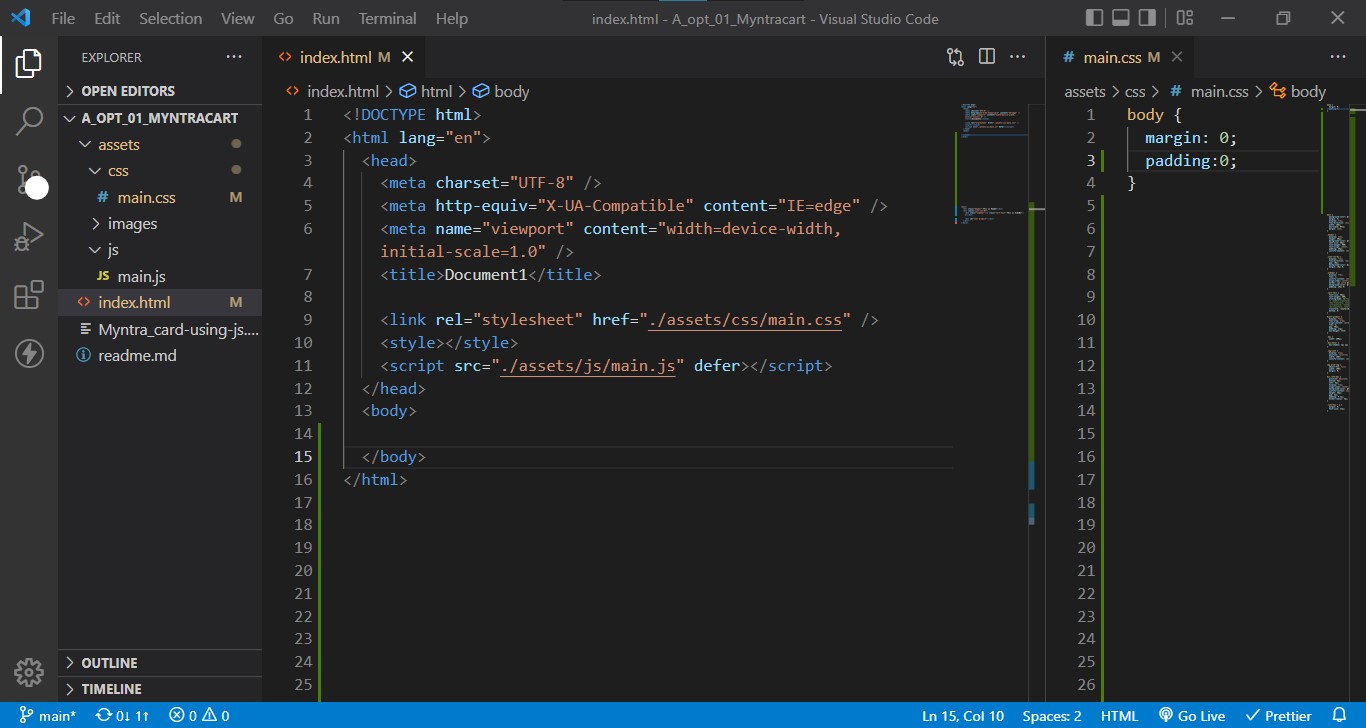
Task: Open the Go menu
Action: (x=283, y=18)
